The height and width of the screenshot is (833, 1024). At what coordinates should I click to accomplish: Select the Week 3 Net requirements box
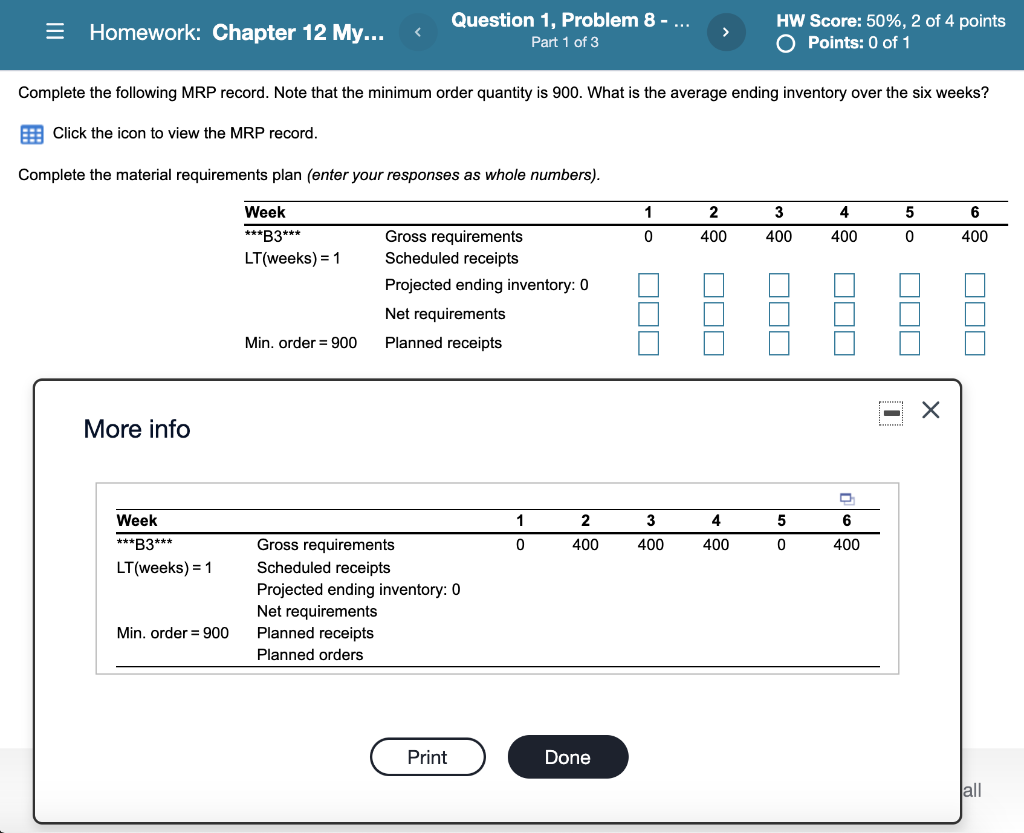pyautogui.click(x=779, y=313)
